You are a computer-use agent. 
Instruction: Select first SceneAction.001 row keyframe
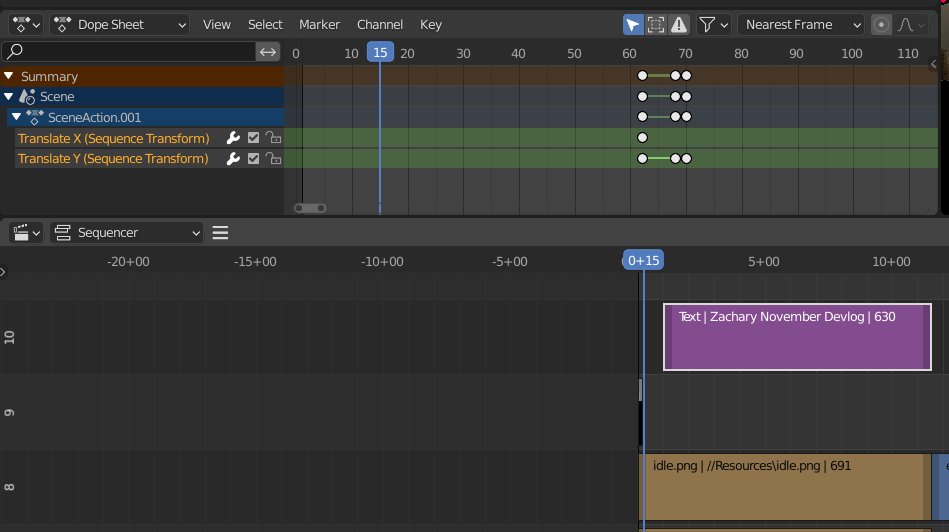pyautogui.click(x=642, y=117)
